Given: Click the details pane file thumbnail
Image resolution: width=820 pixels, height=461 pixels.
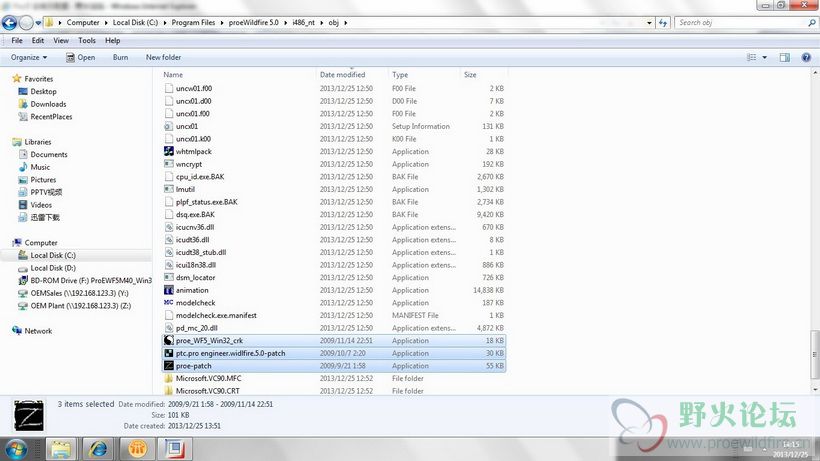Looking at the screenshot, I should pos(29,416).
